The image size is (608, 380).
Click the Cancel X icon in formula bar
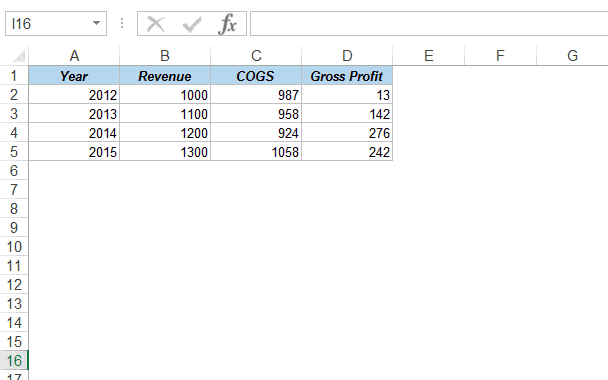point(156,24)
